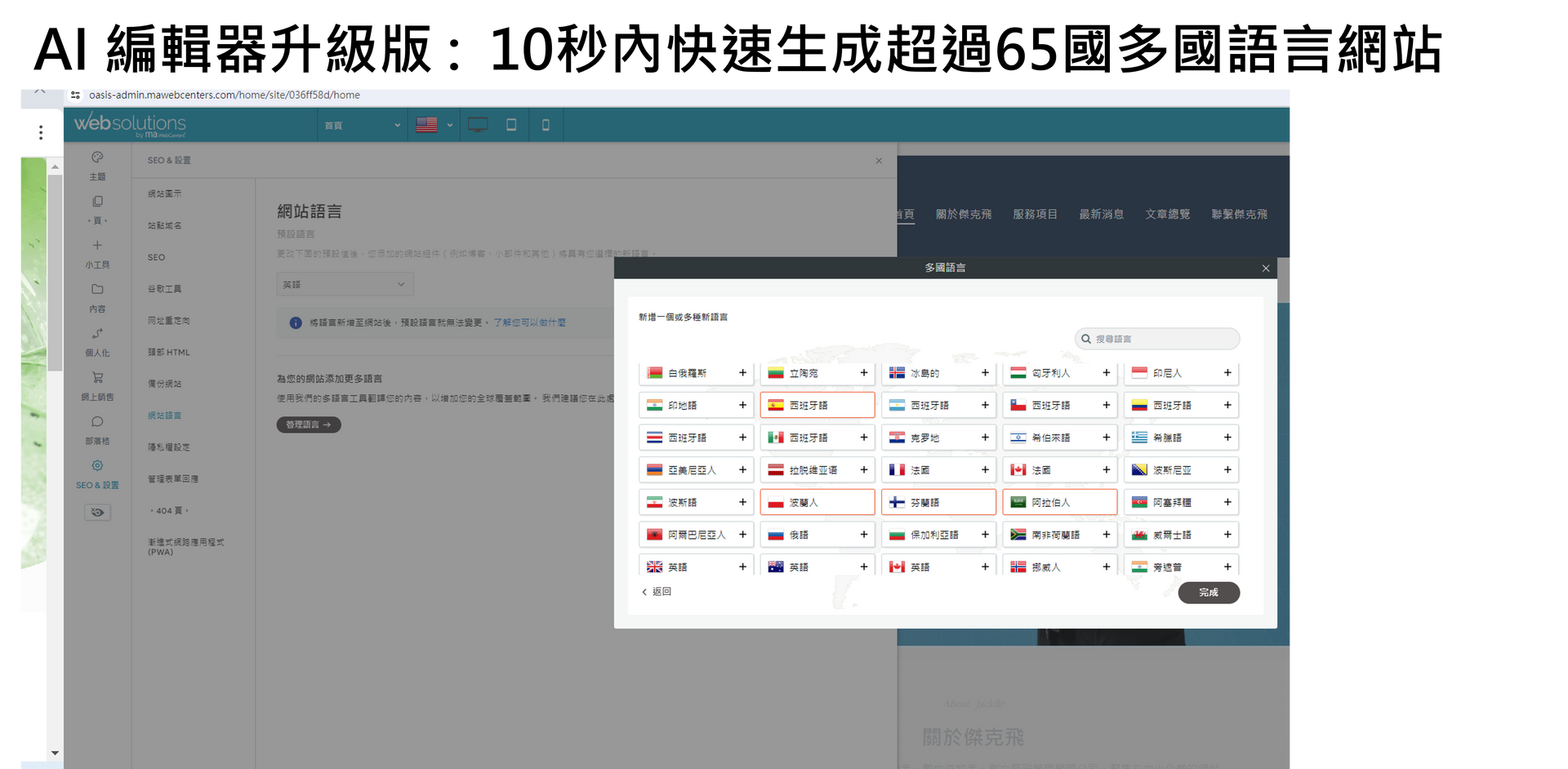Screen dimensions: 1568x769
Task: Click the websolutions logo
Action: click(x=130, y=124)
